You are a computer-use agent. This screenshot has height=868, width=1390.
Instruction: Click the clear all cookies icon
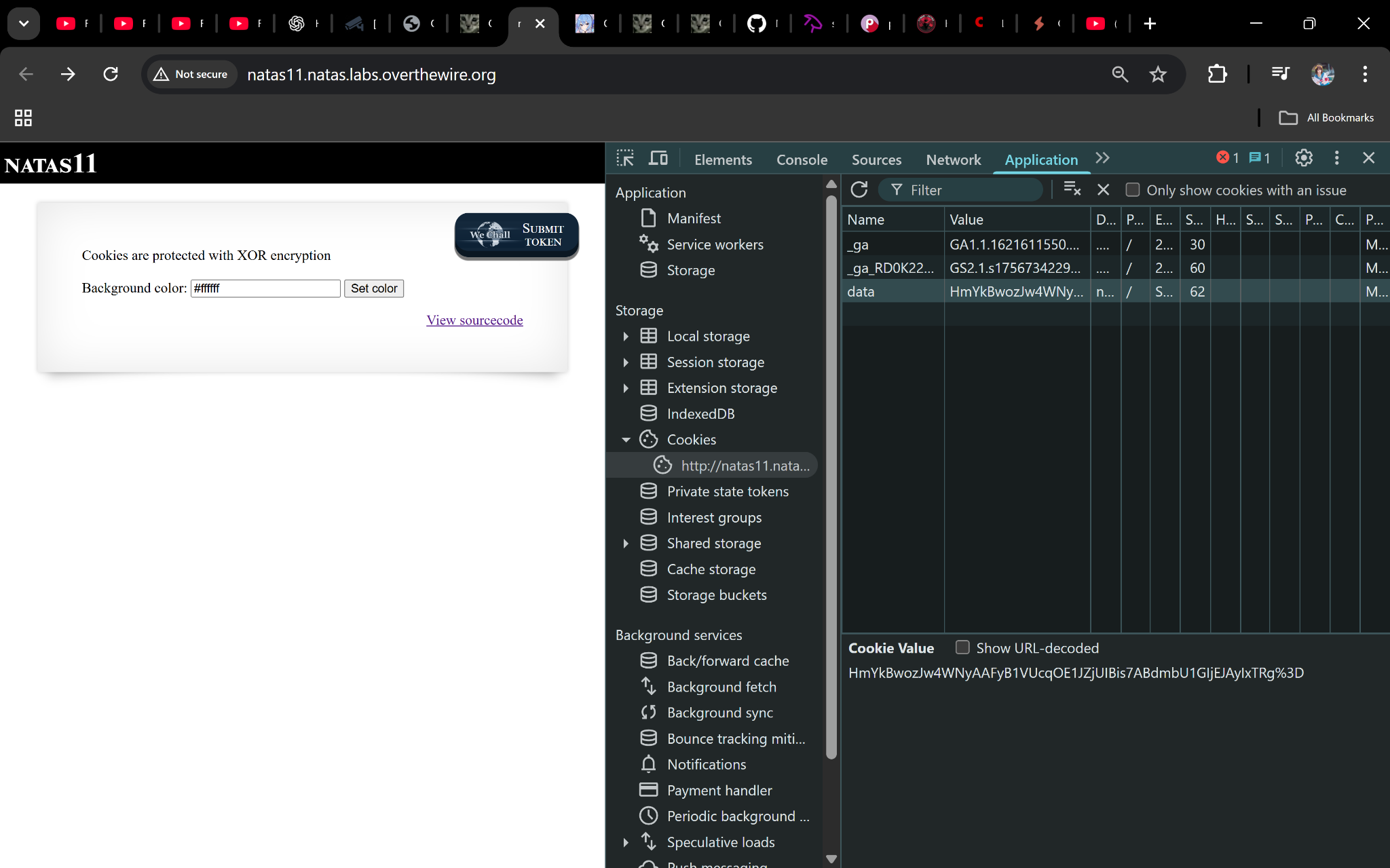click(1072, 189)
